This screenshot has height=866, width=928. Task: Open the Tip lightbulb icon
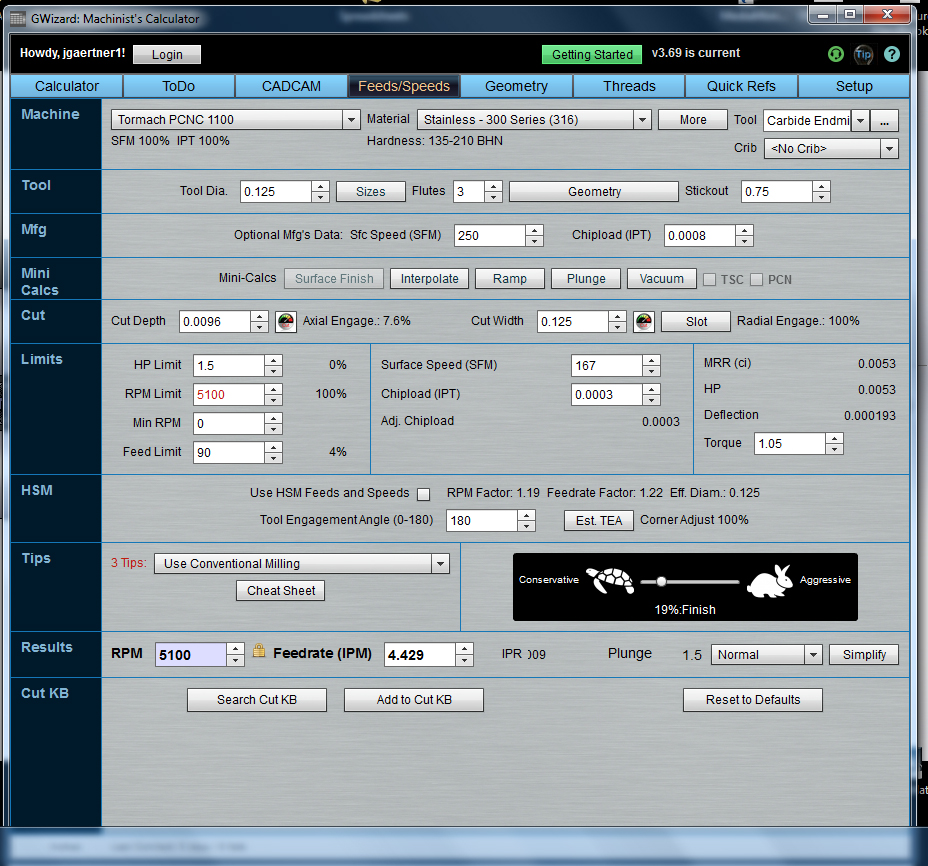(862, 54)
